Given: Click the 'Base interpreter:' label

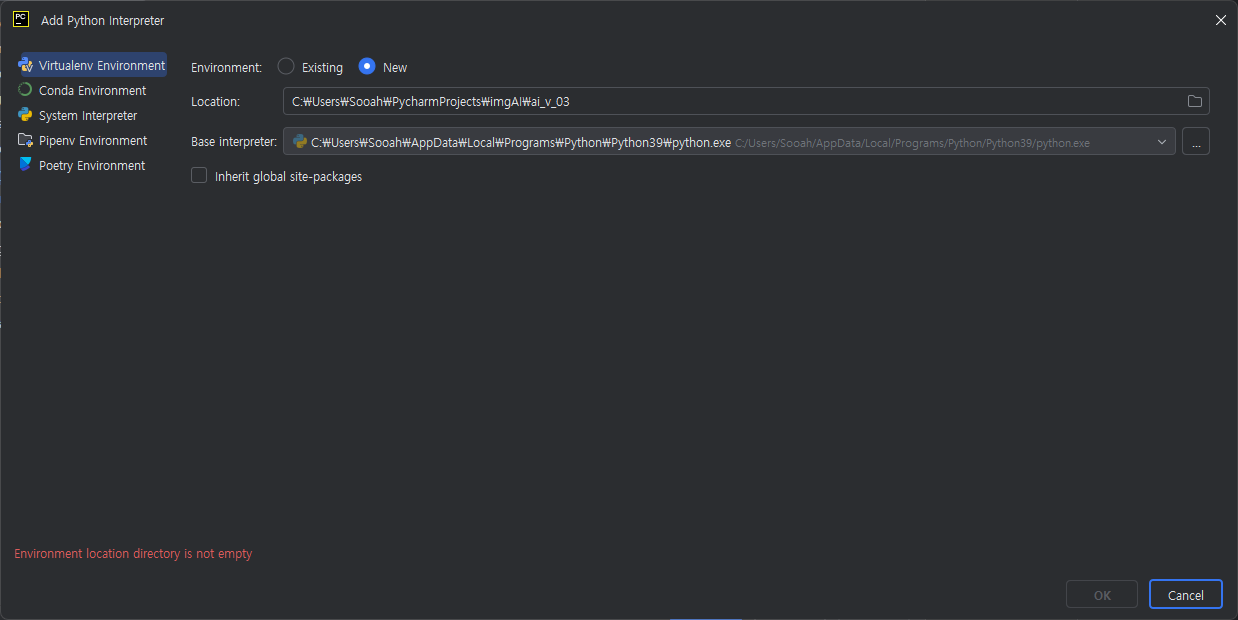Looking at the screenshot, I should pyautogui.click(x=234, y=142).
